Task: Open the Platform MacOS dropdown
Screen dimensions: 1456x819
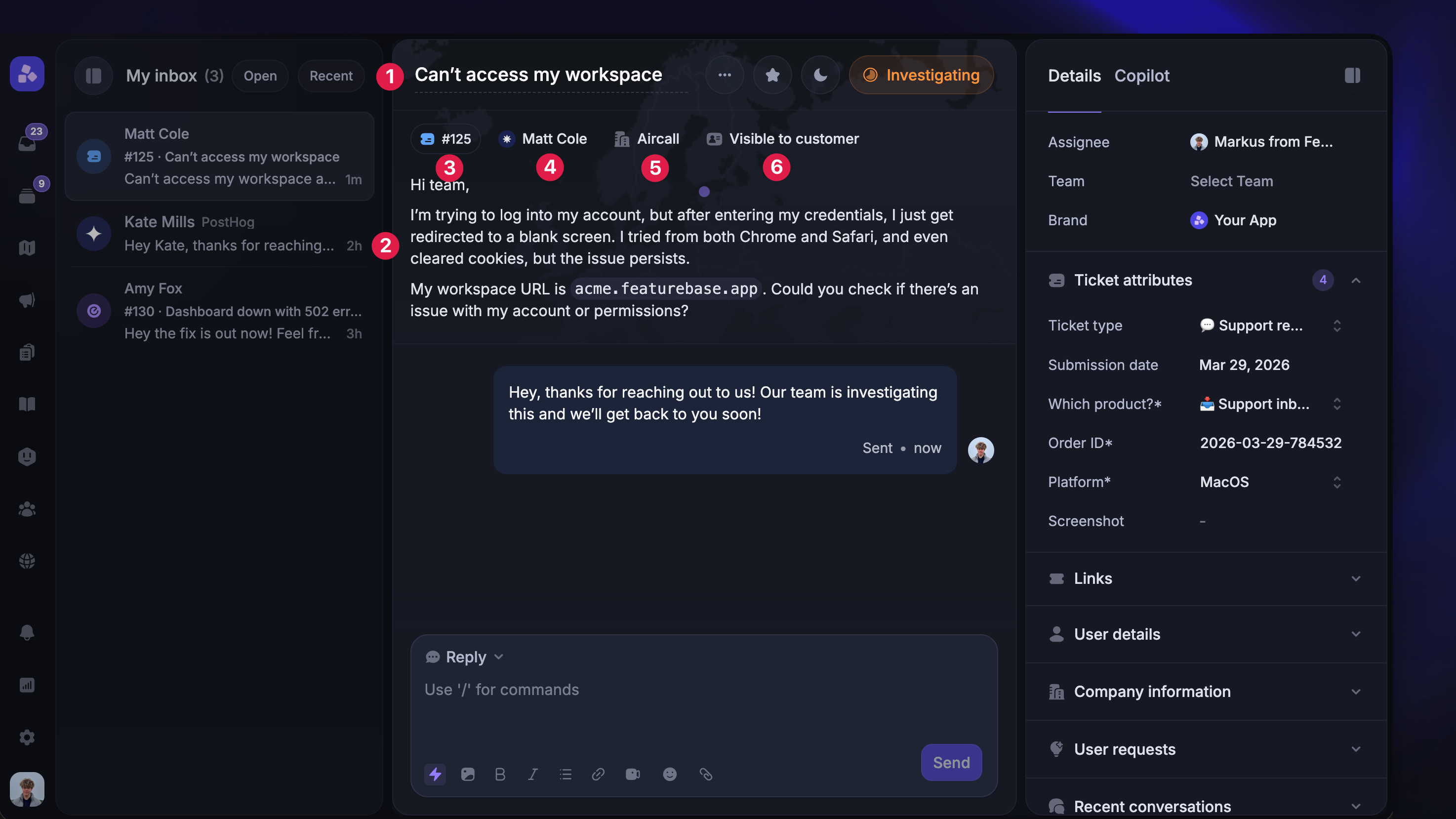Action: click(1270, 482)
